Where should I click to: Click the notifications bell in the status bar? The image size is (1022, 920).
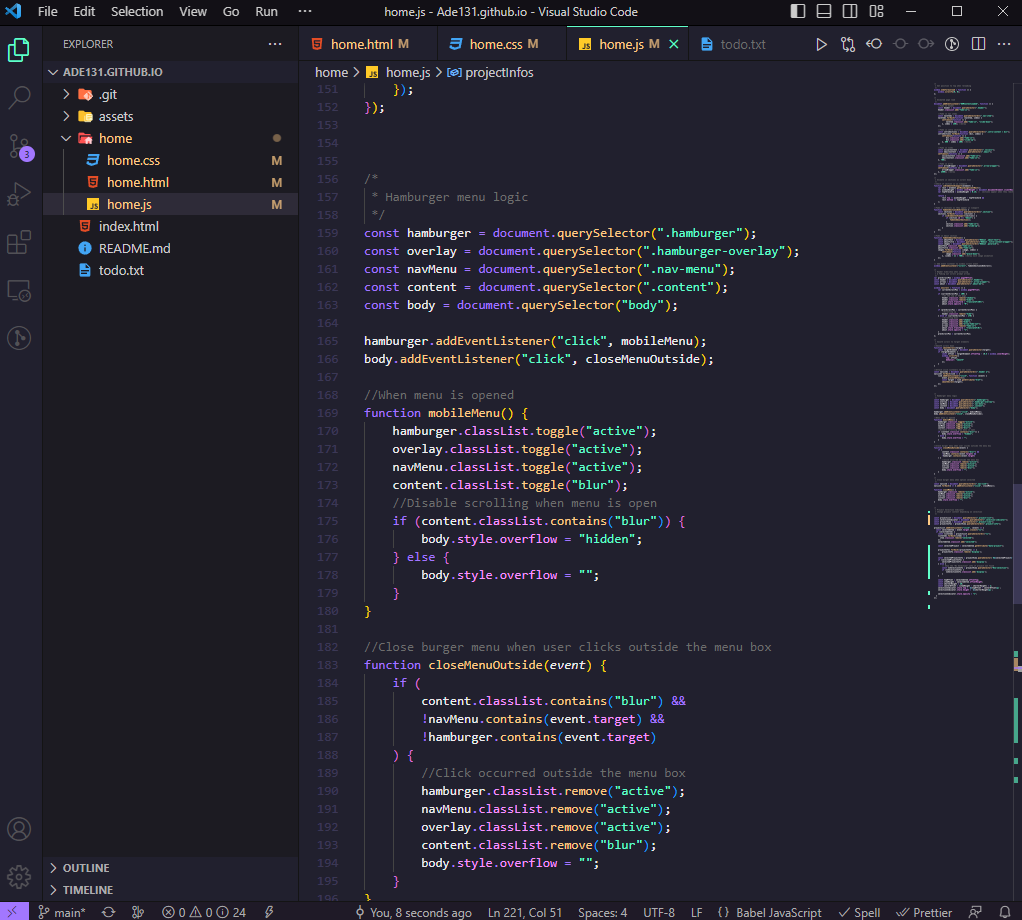(x=1006, y=912)
